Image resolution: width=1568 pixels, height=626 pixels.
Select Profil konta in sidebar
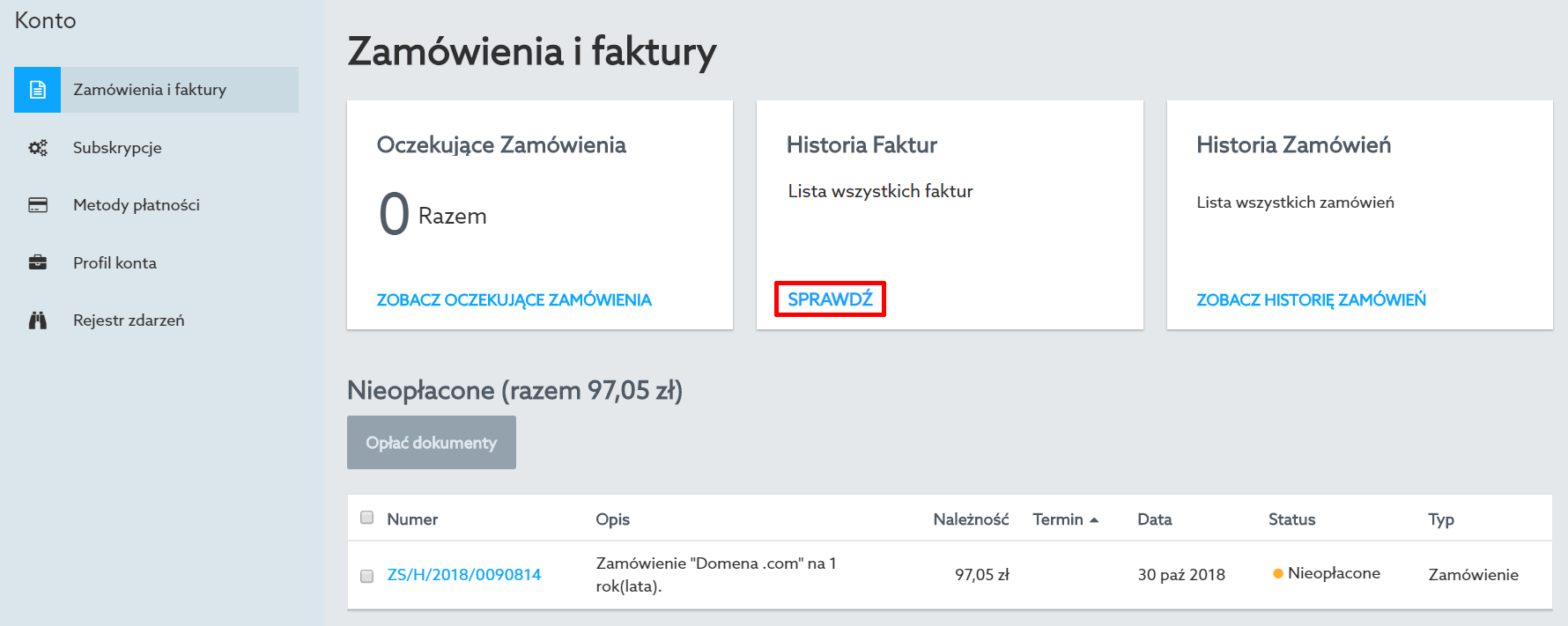coord(115,262)
